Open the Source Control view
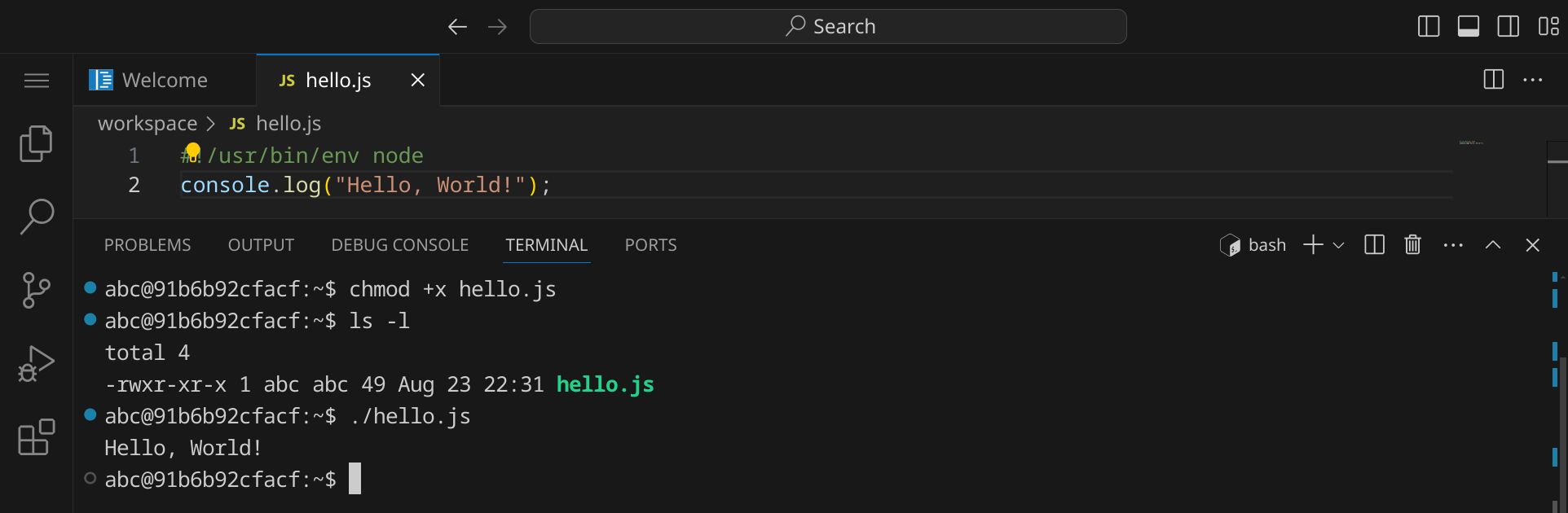Image resolution: width=1568 pixels, height=513 pixels. [x=36, y=290]
